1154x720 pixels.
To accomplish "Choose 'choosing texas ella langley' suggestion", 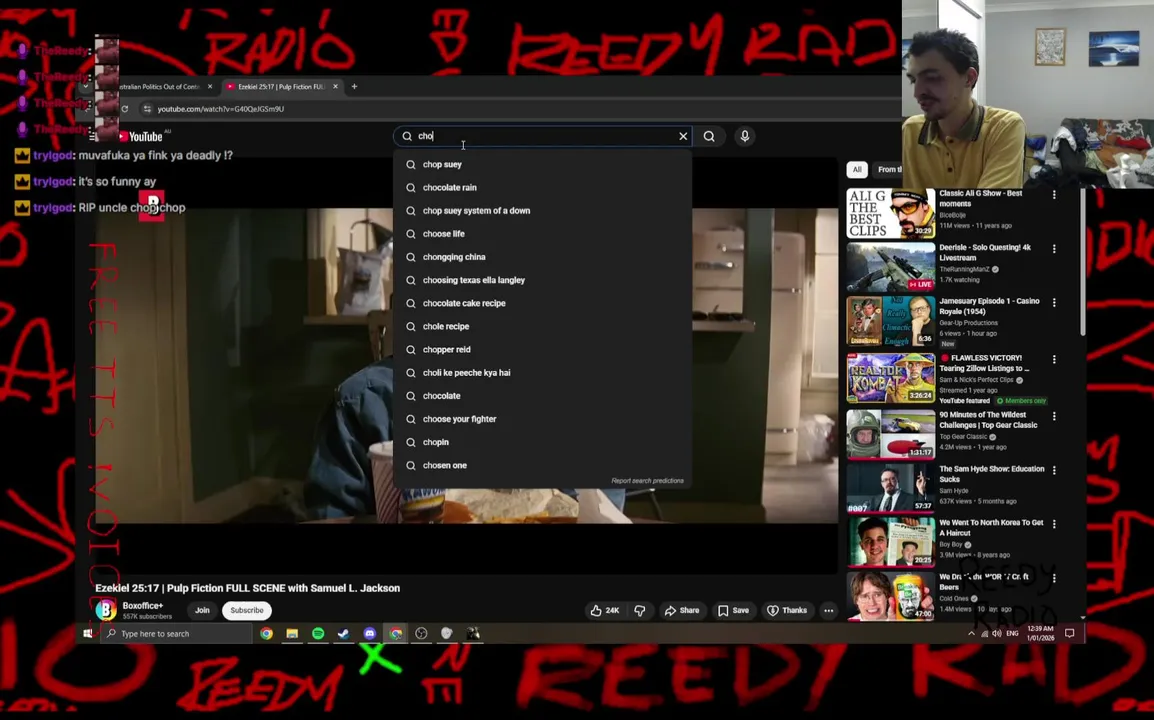I will [543, 280].
